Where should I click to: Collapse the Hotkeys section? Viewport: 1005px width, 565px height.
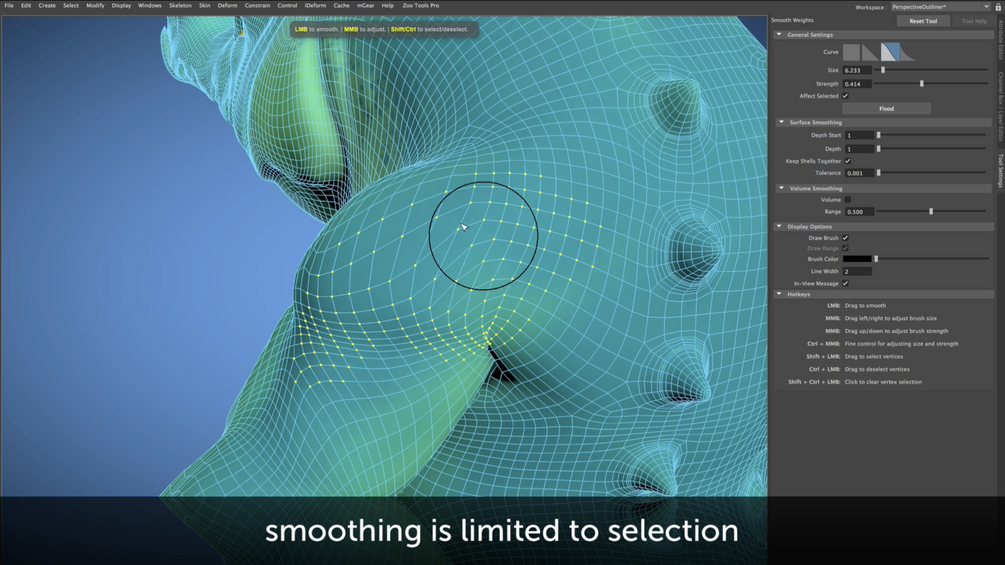point(779,294)
